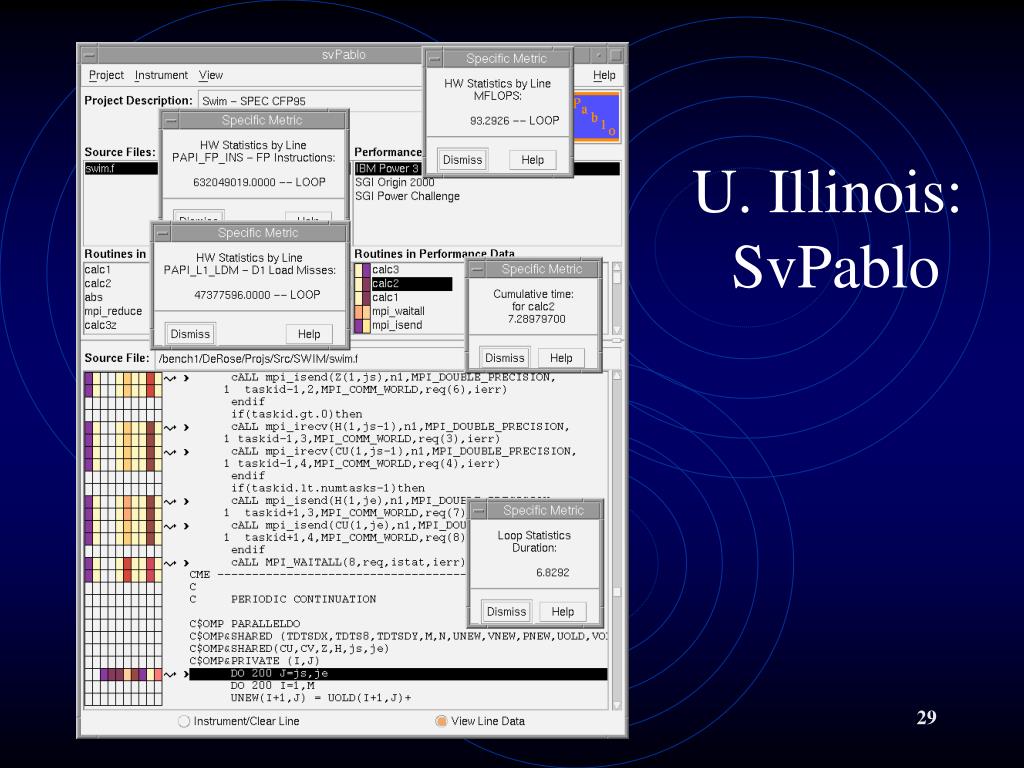
Task: Dismiss the Cumulative time dialog
Action: point(504,358)
